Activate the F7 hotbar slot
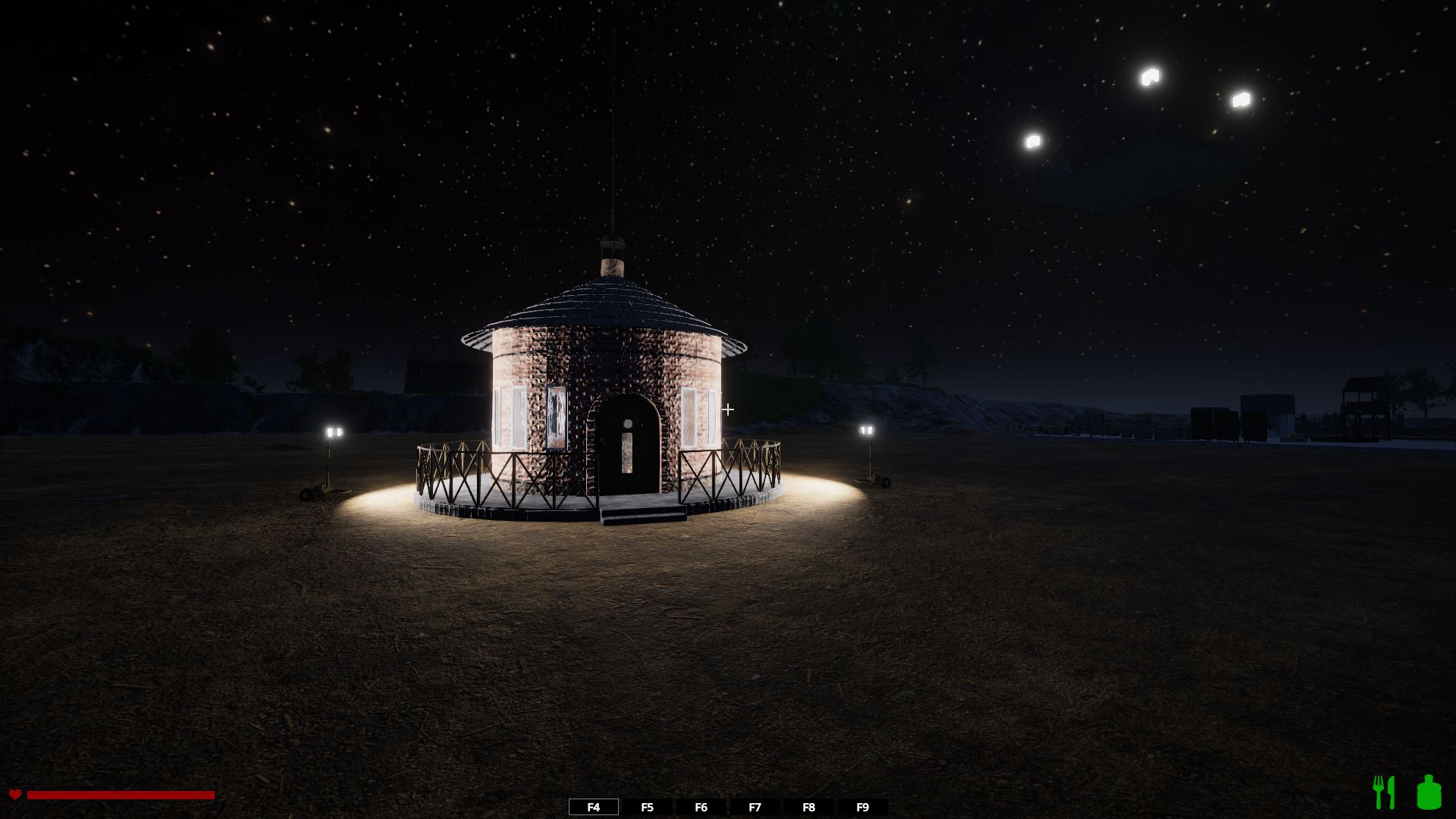Viewport: 1456px width, 819px height. click(x=755, y=807)
